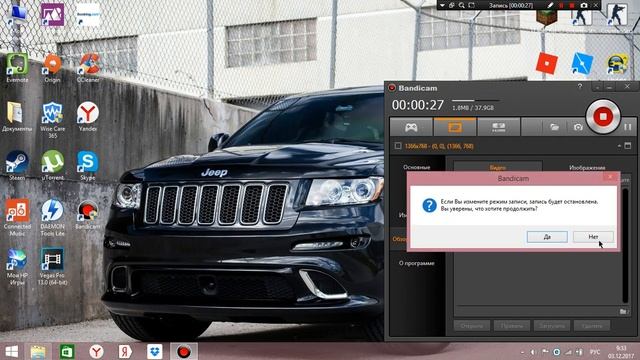640x360 pixels.
Task: Click the small folder icon under the file list
Action: coord(623,311)
